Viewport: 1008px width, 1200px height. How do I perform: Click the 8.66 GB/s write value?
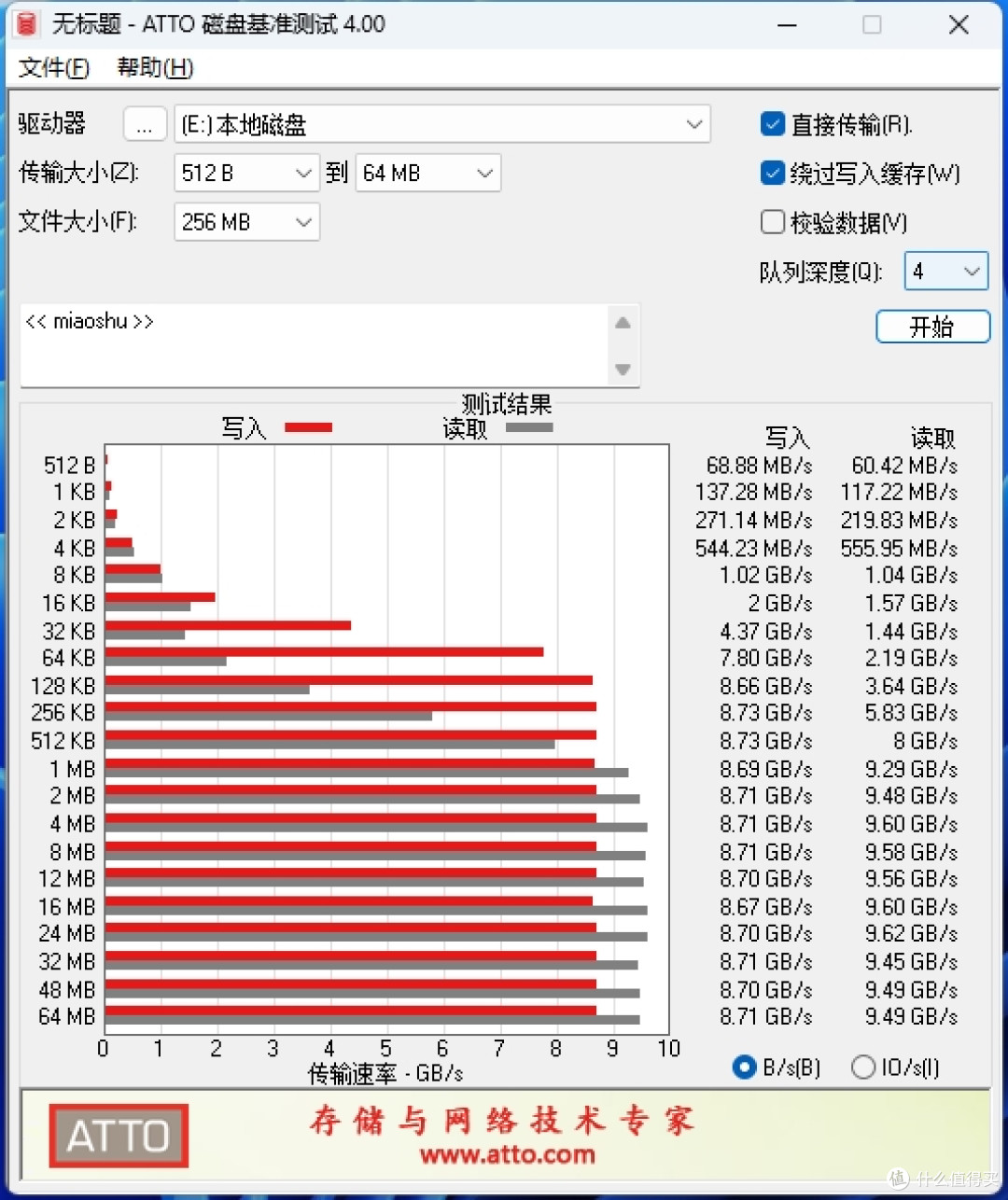pos(765,687)
